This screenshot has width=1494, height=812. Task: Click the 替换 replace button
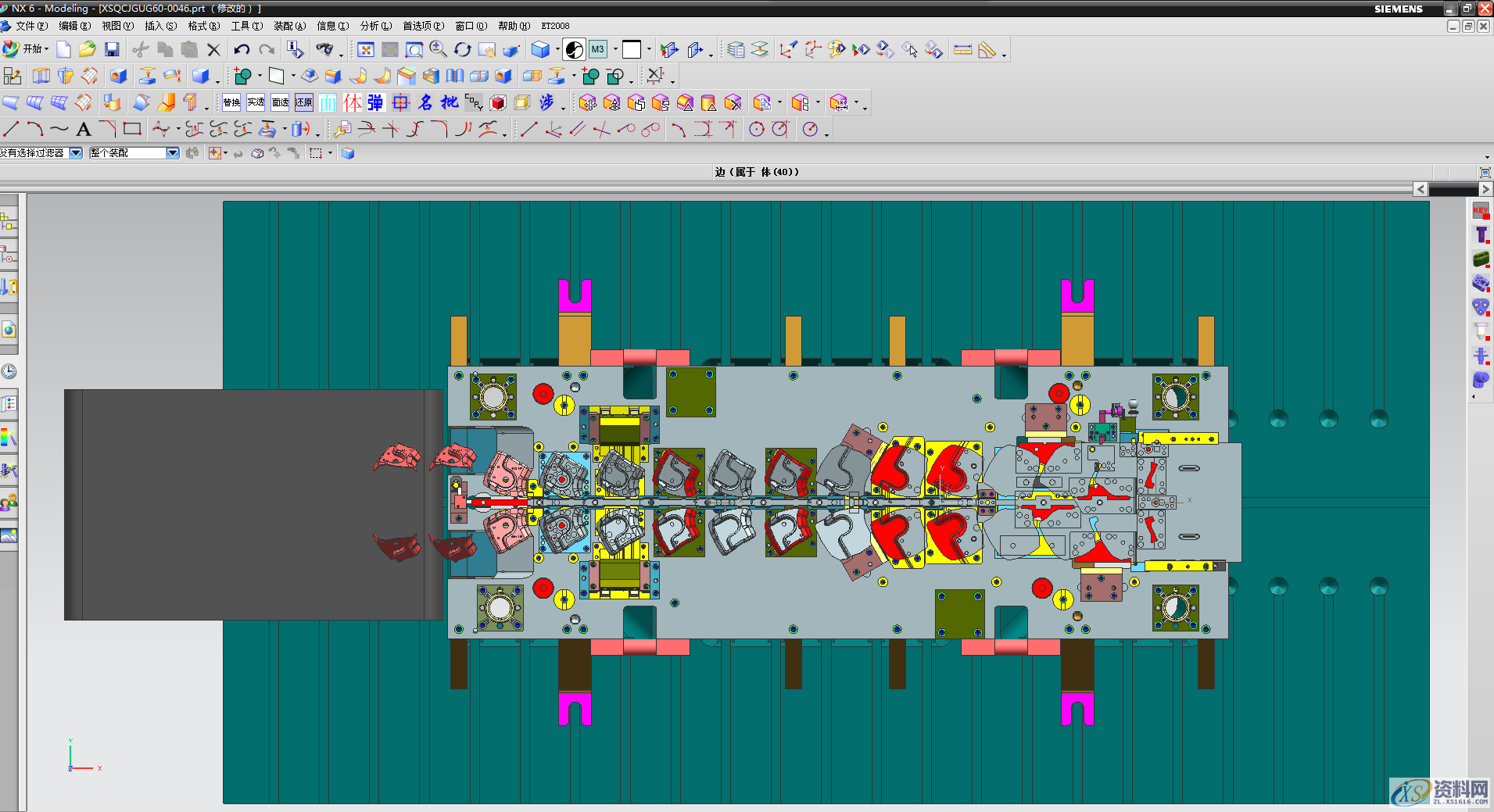[x=231, y=102]
